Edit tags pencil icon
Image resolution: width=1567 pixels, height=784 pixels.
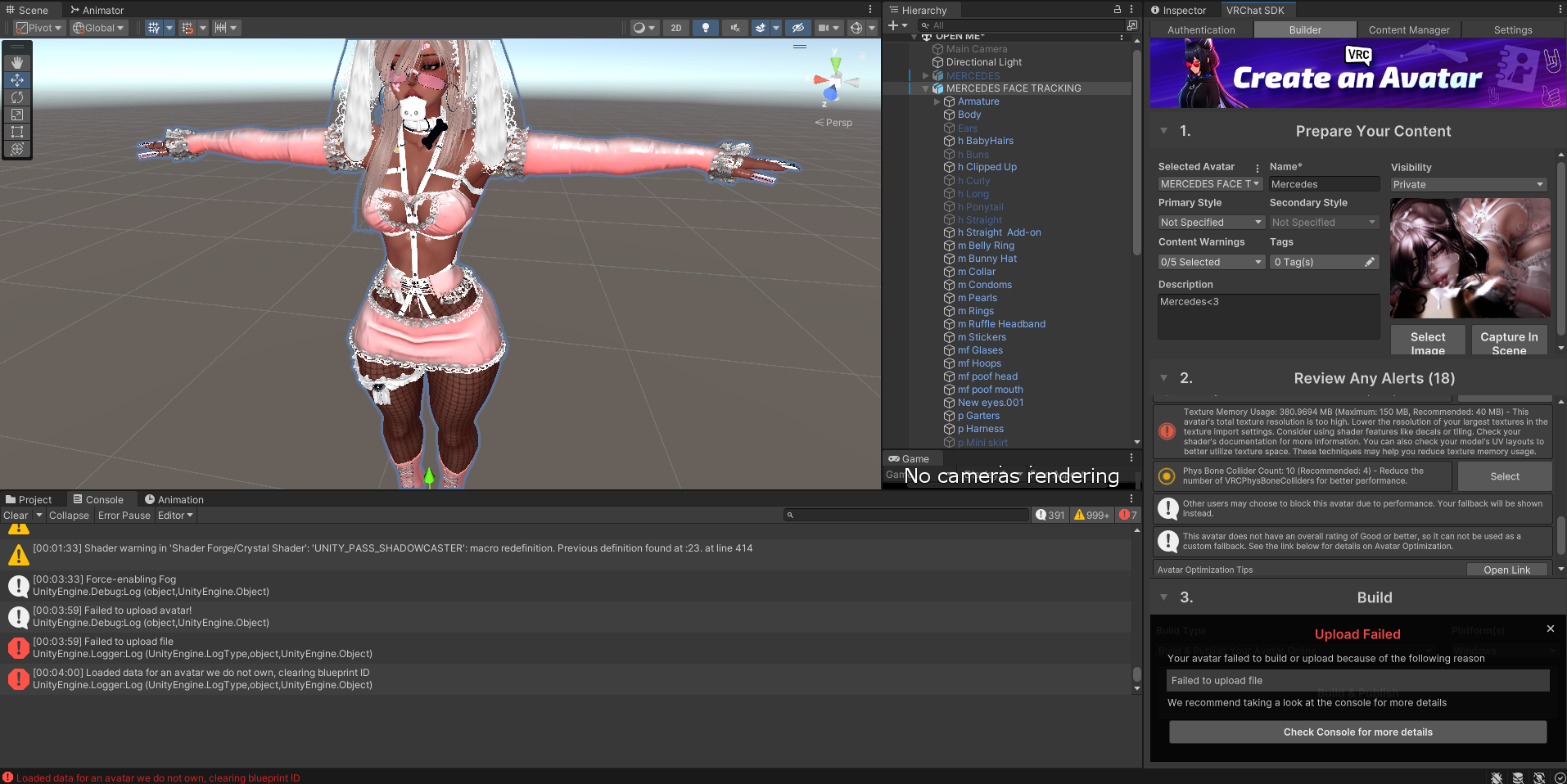point(1369,262)
